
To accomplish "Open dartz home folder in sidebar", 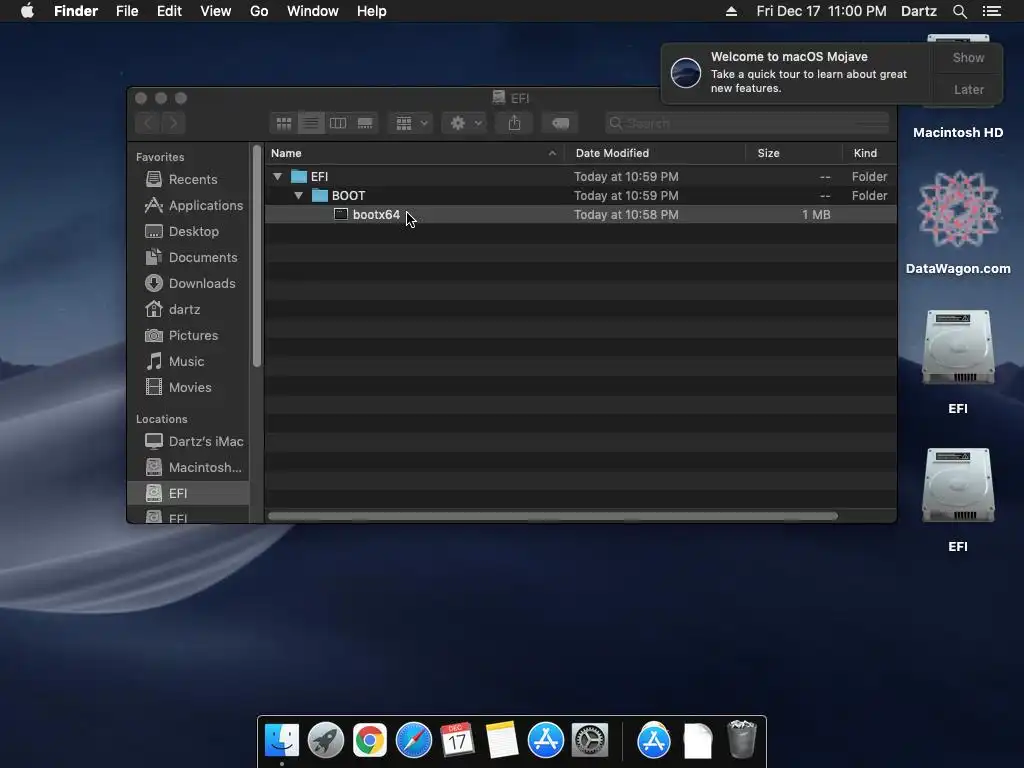I will click(x=189, y=310).
